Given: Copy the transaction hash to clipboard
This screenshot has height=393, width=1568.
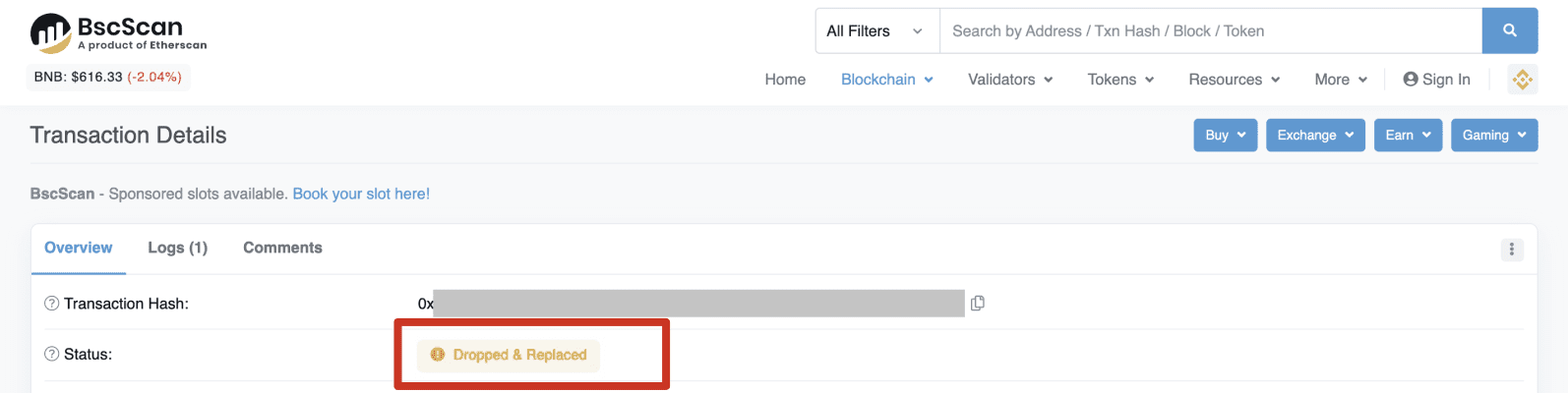Looking at the screenshot, I should (977, 304).
